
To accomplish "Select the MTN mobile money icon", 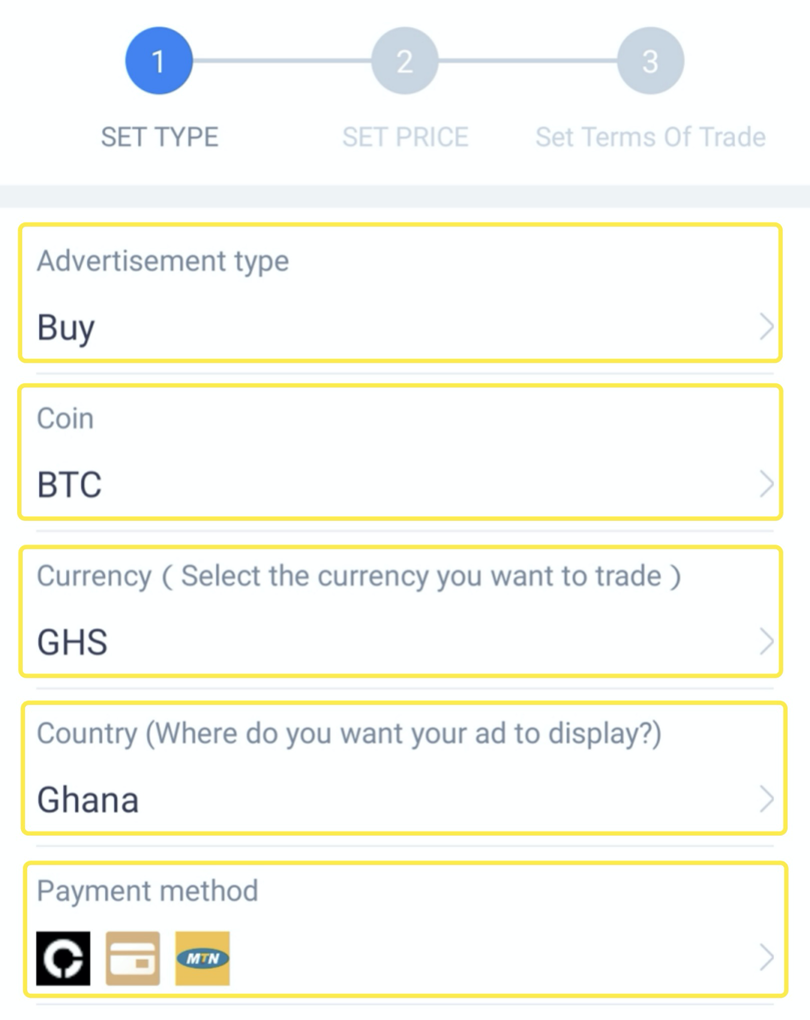I will click(202, 958).
